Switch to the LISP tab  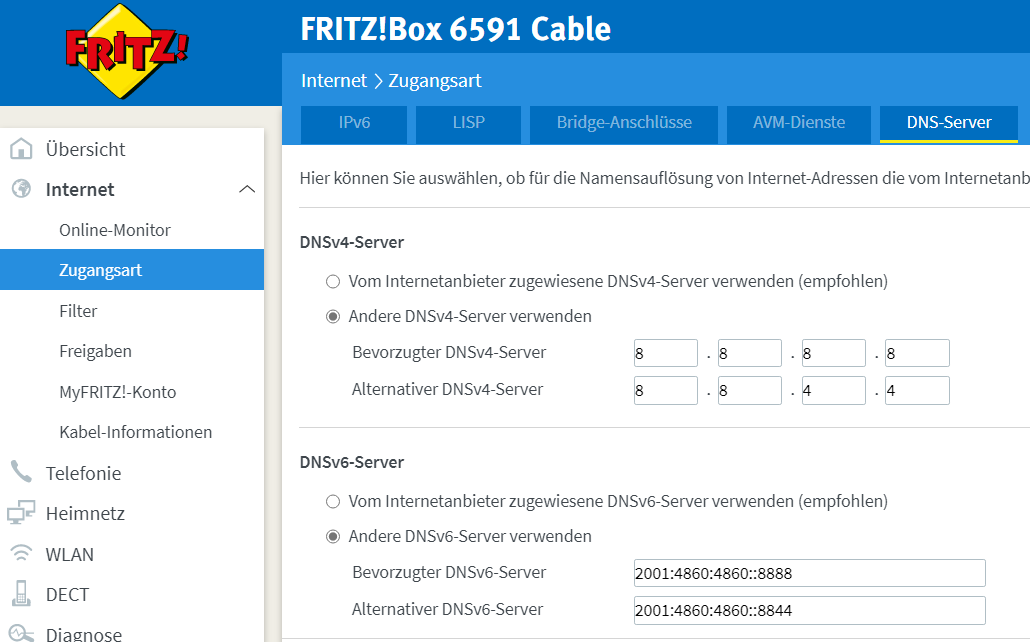[468, 124]
